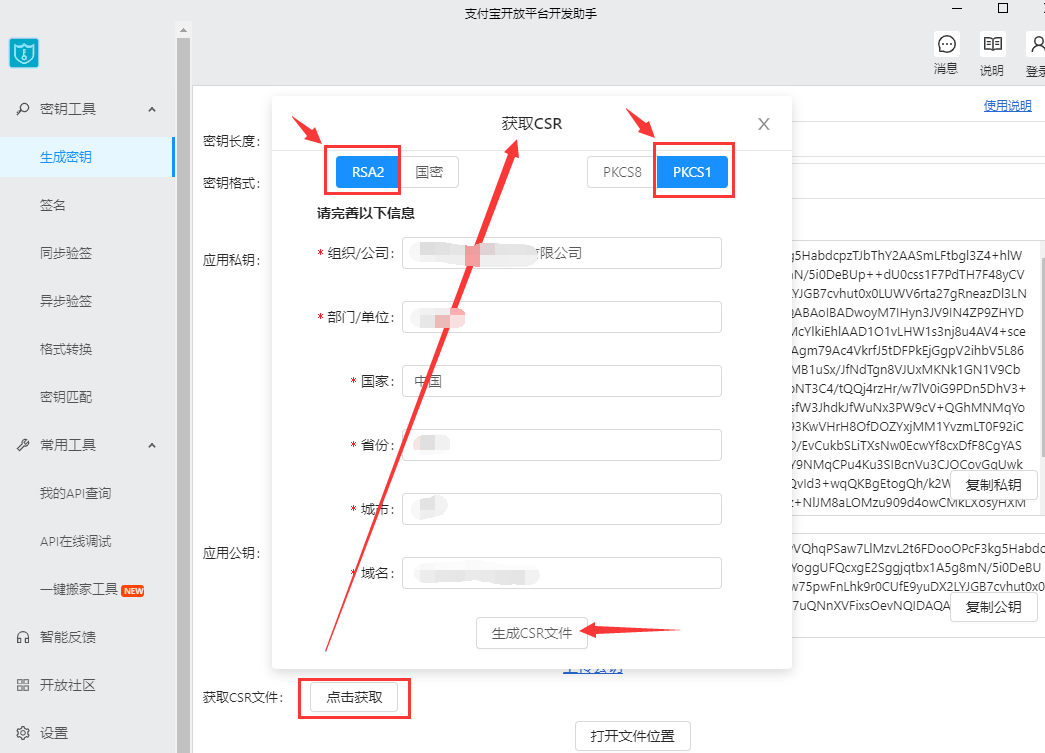Click the 城市 input field
Screen dimensions: 1045x753
[562, 509]
